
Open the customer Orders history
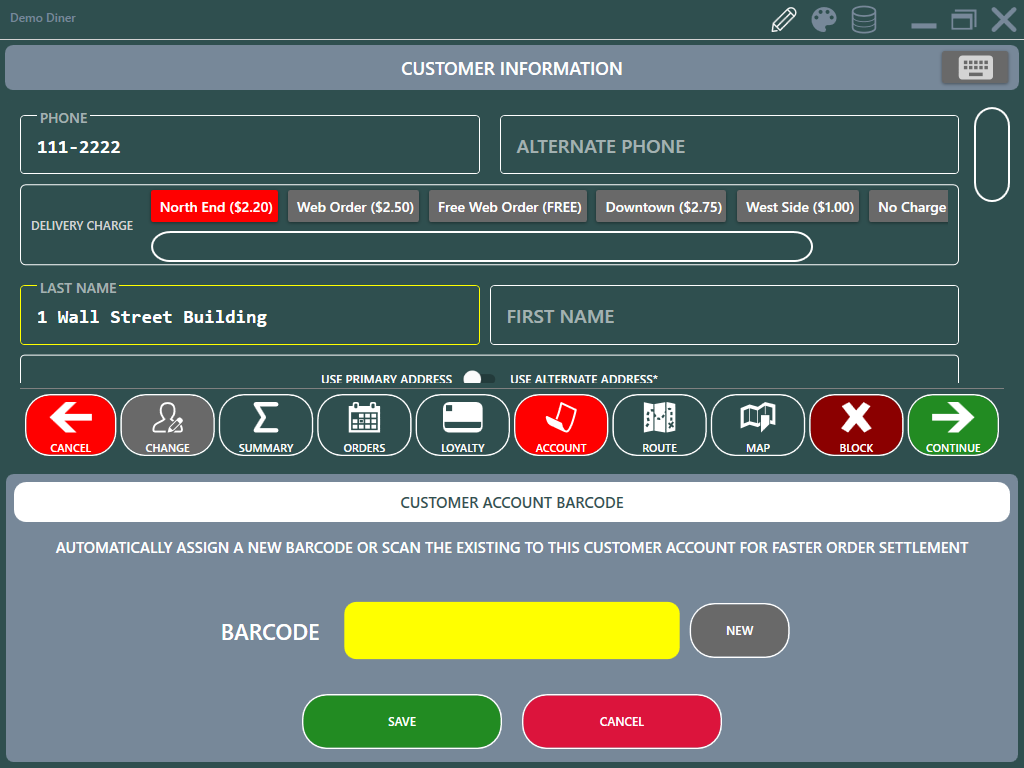364,426
